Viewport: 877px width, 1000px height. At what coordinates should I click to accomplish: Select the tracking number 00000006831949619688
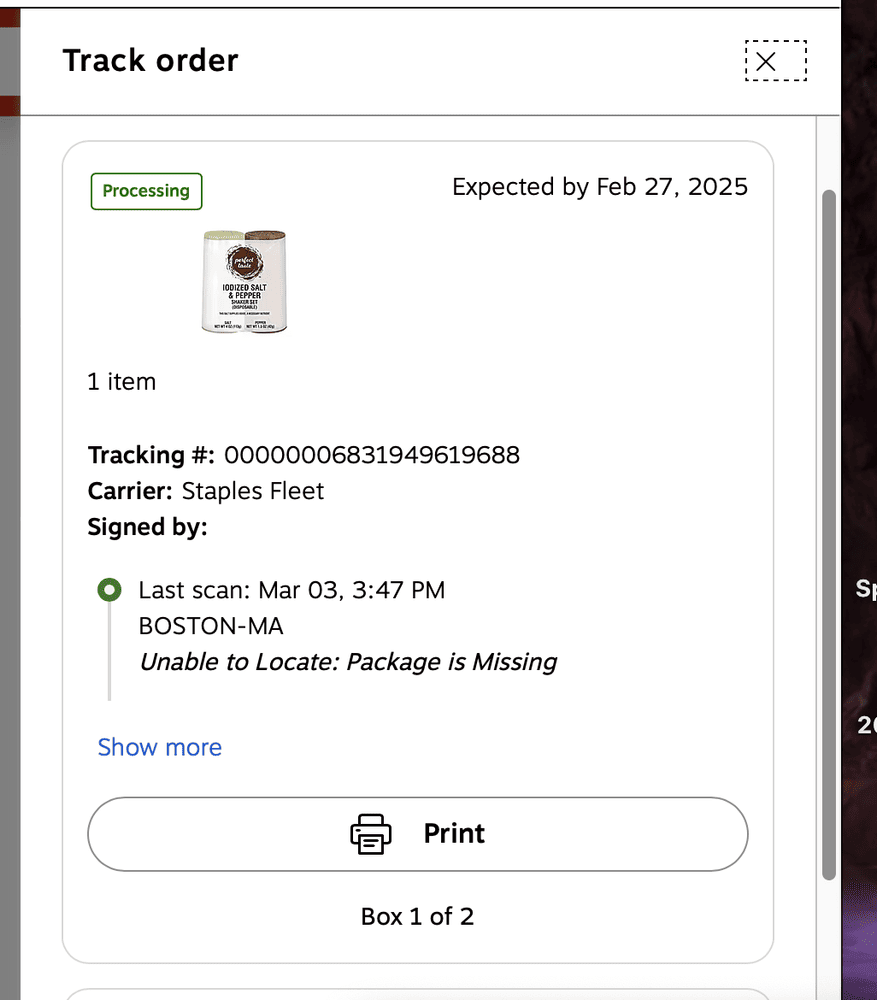click(x=372, y=455)
